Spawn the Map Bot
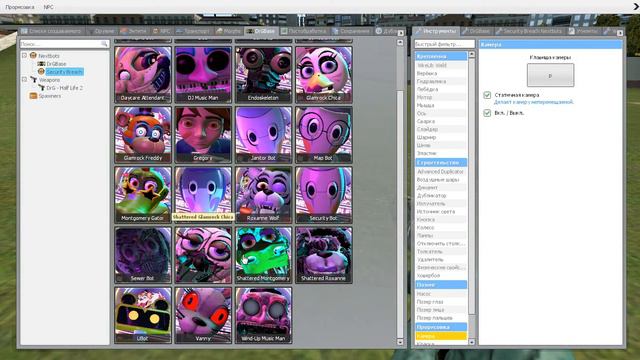Viewport: 640px width, 360px height. coord(324,134)
